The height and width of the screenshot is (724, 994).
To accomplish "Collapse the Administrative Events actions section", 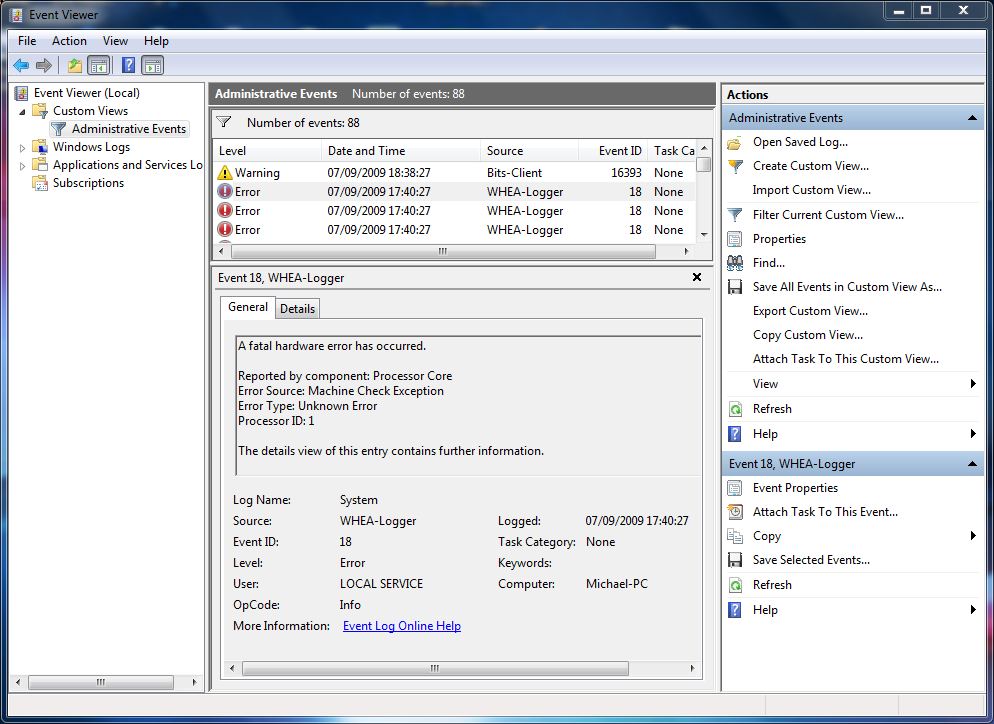I will [971, 118].
